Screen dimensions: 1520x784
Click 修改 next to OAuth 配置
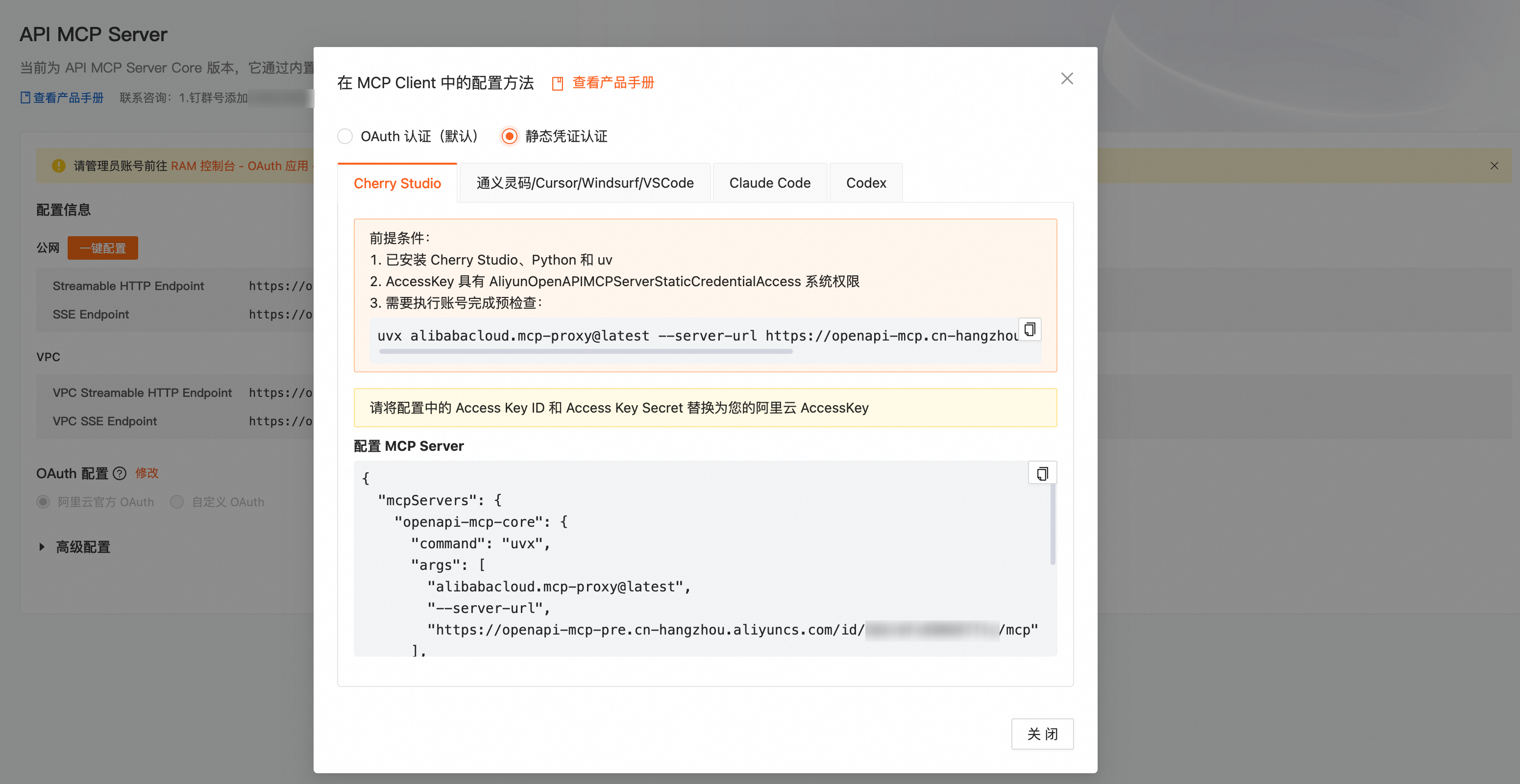pyautogui.click(x=147, y=473)
